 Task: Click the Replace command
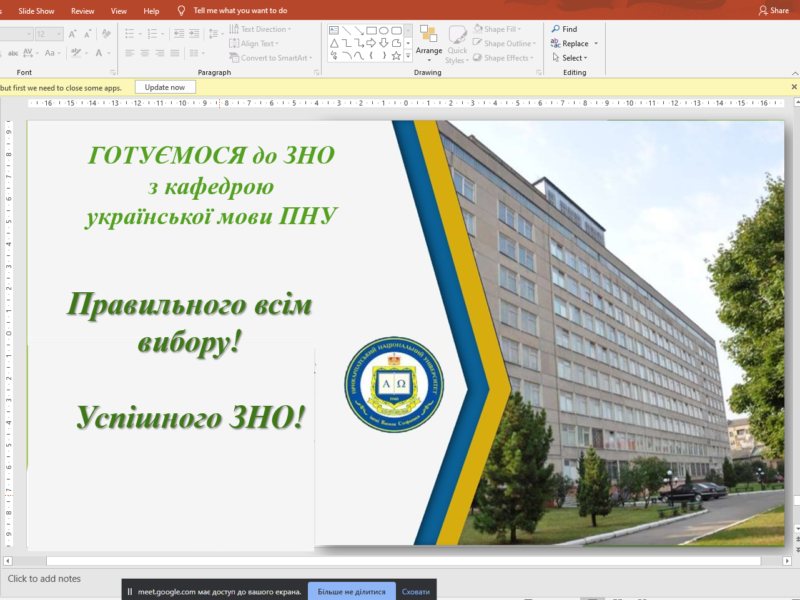(x=574, y=44)
